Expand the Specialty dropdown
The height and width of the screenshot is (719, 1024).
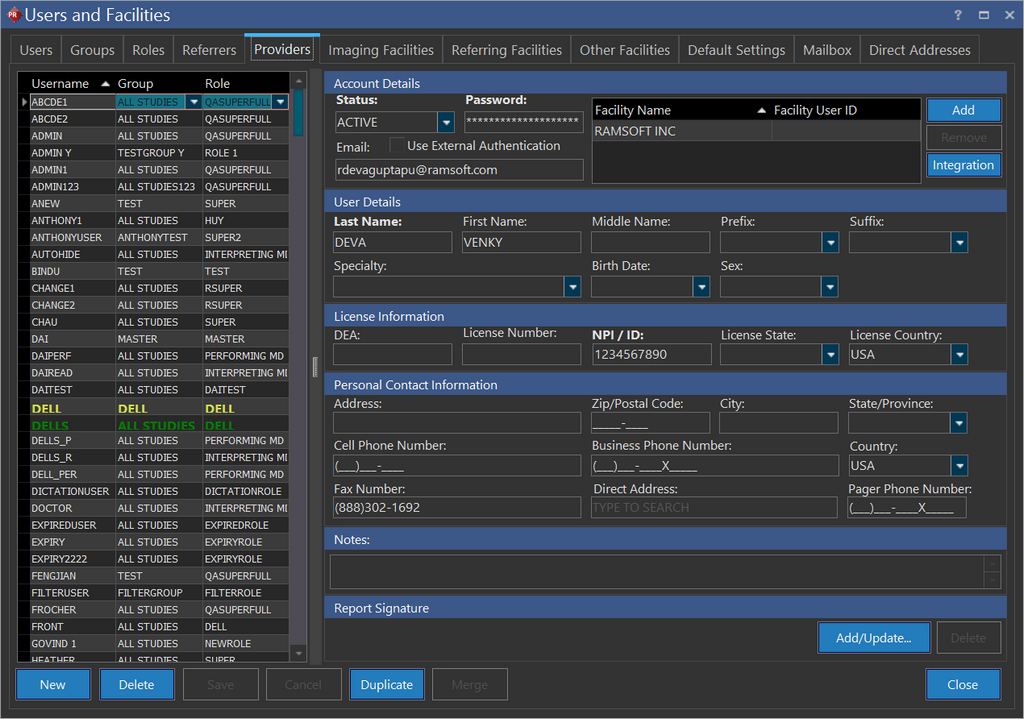[572, 287]
